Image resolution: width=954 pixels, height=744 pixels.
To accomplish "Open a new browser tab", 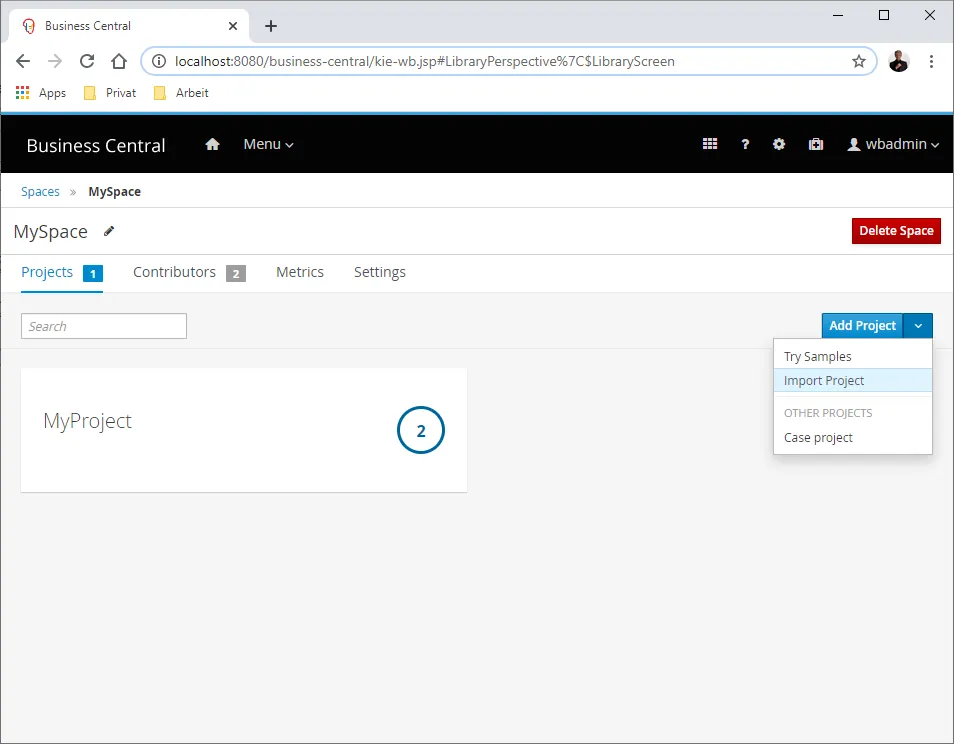I will (x=271, y=26).
